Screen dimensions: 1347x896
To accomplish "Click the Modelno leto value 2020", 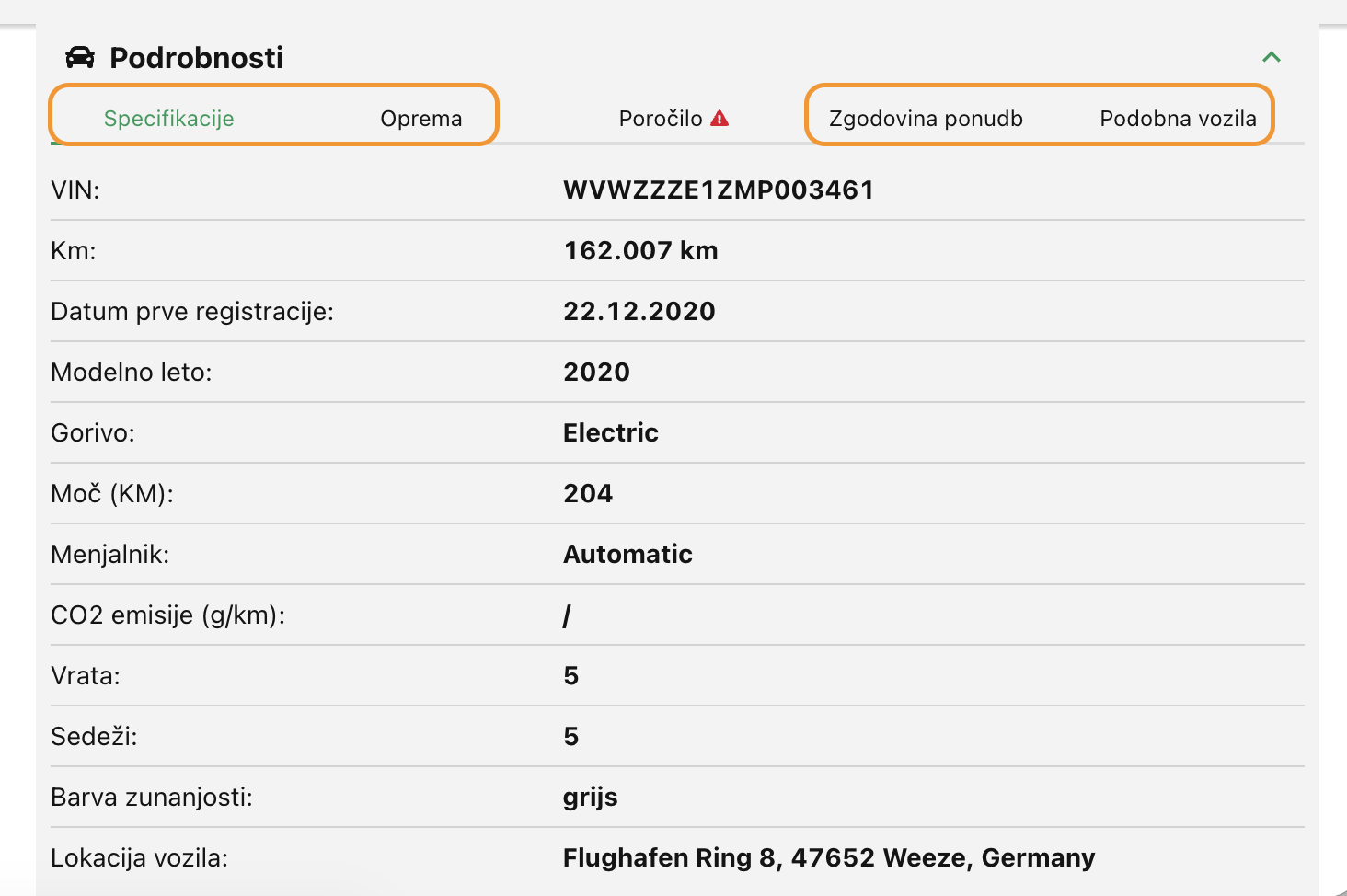I will click(596, 373).
